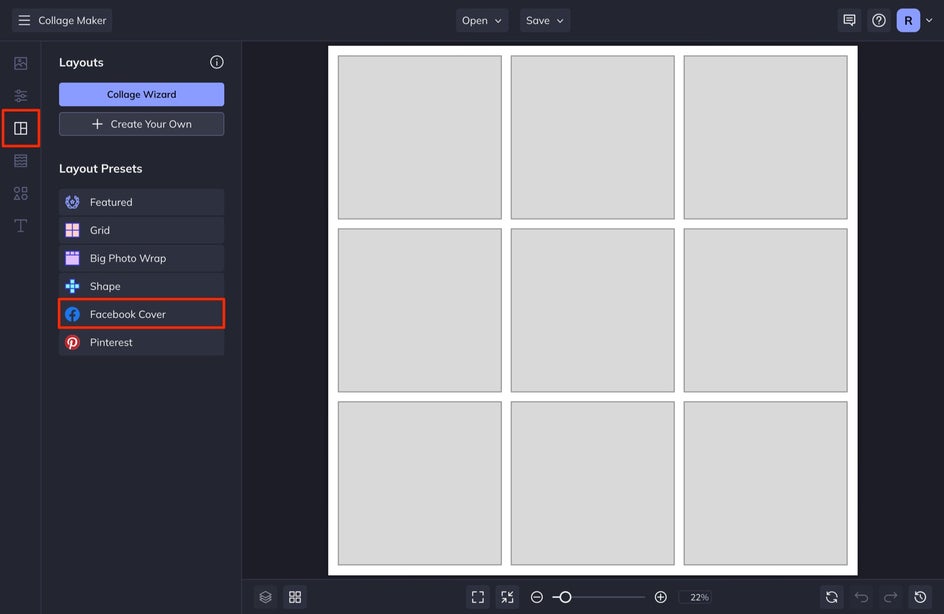944x614 pixels.
Task: Open the layers icon in bottom bar
Action: 266,597
